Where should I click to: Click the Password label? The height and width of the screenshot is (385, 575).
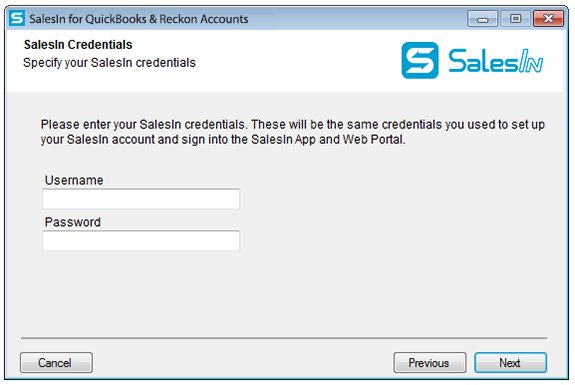[x=73, y=222]
